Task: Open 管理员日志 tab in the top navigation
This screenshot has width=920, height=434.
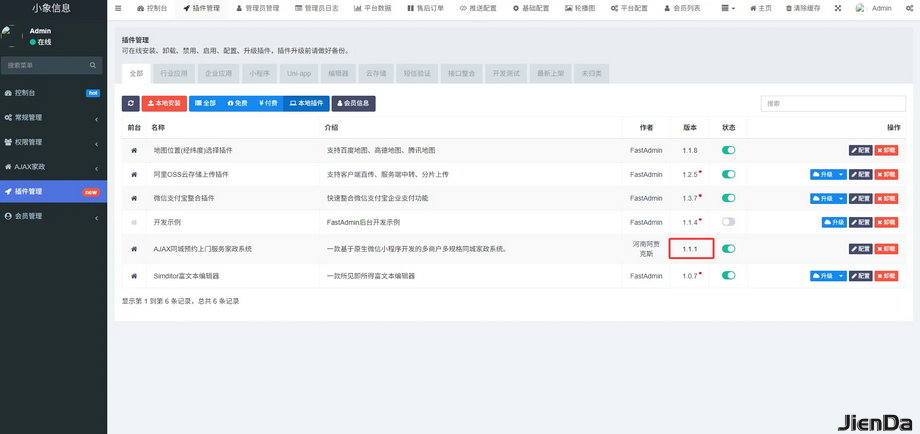Action: coord(317,9)
